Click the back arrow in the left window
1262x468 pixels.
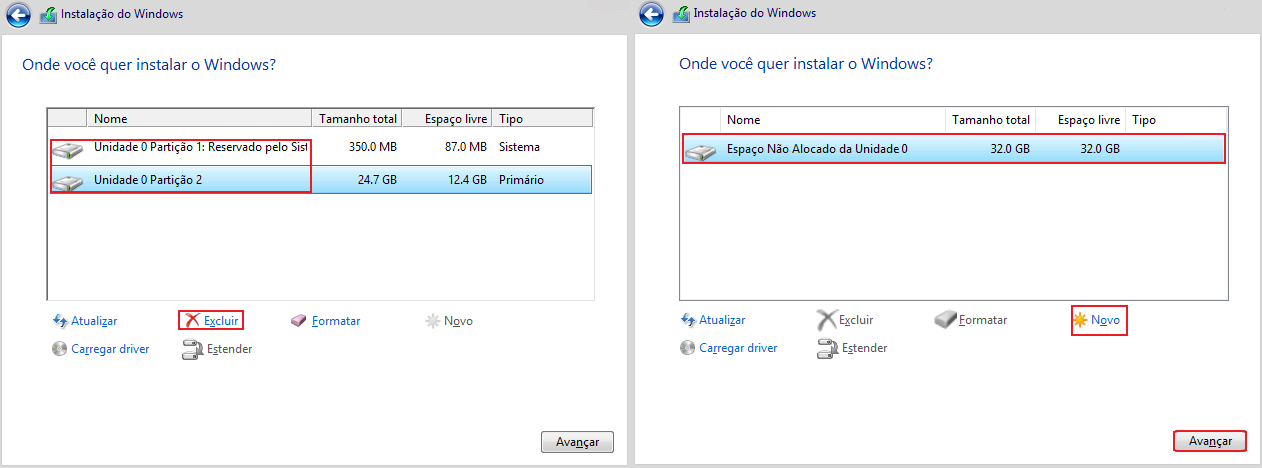click(17, 15)
